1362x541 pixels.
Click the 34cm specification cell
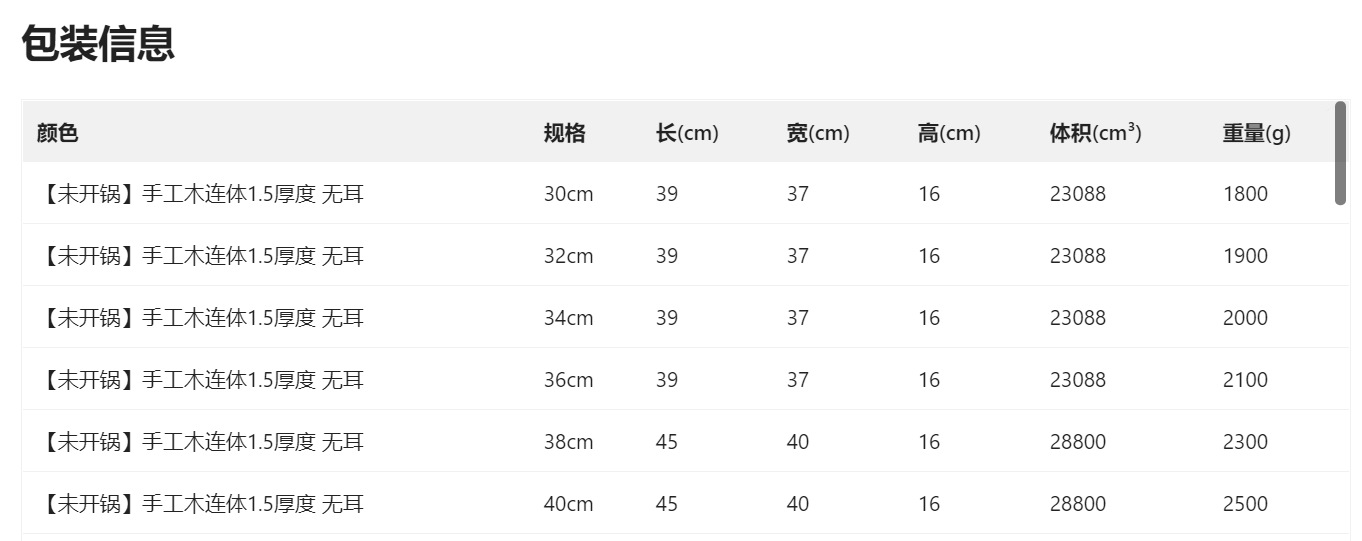pos(568,318)
